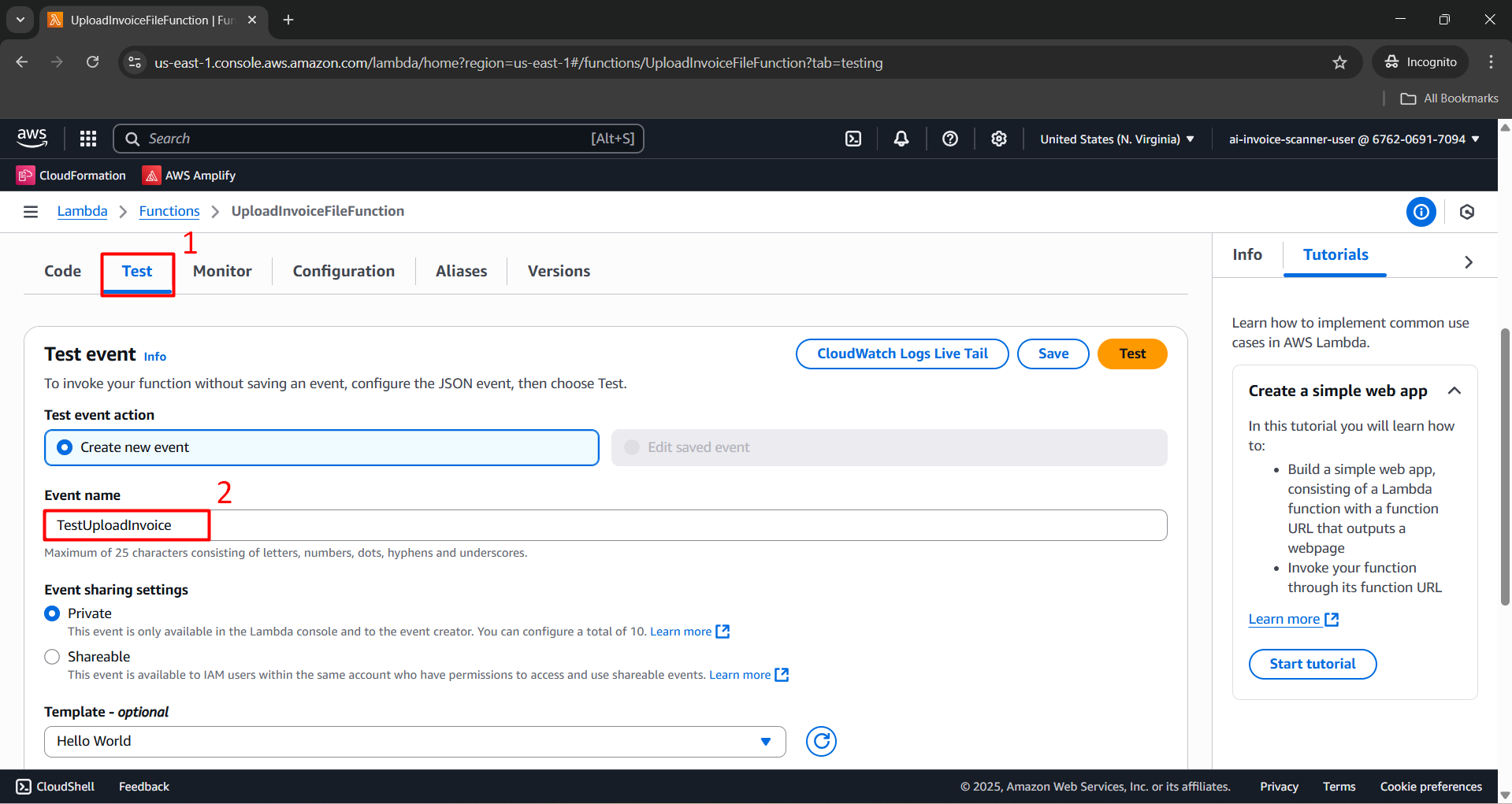Screen dimensions: 1512x804
Task: Choose the Private sharing radio button
Action: click(52, 613)
